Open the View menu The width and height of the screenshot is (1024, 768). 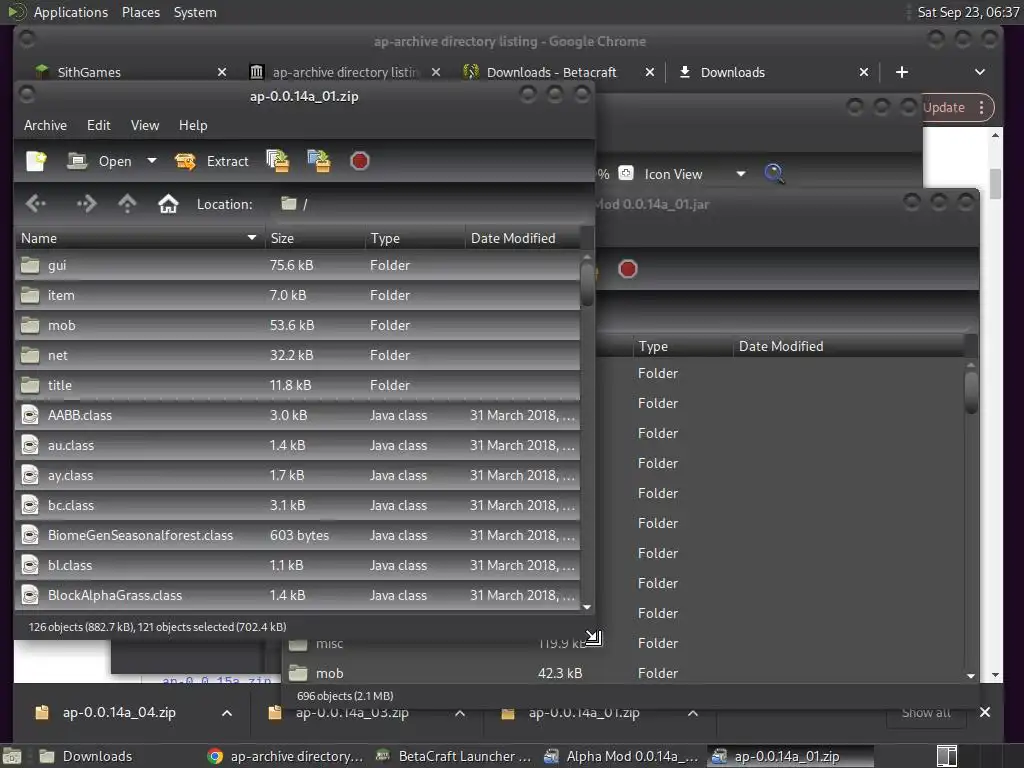pos(145,125)
